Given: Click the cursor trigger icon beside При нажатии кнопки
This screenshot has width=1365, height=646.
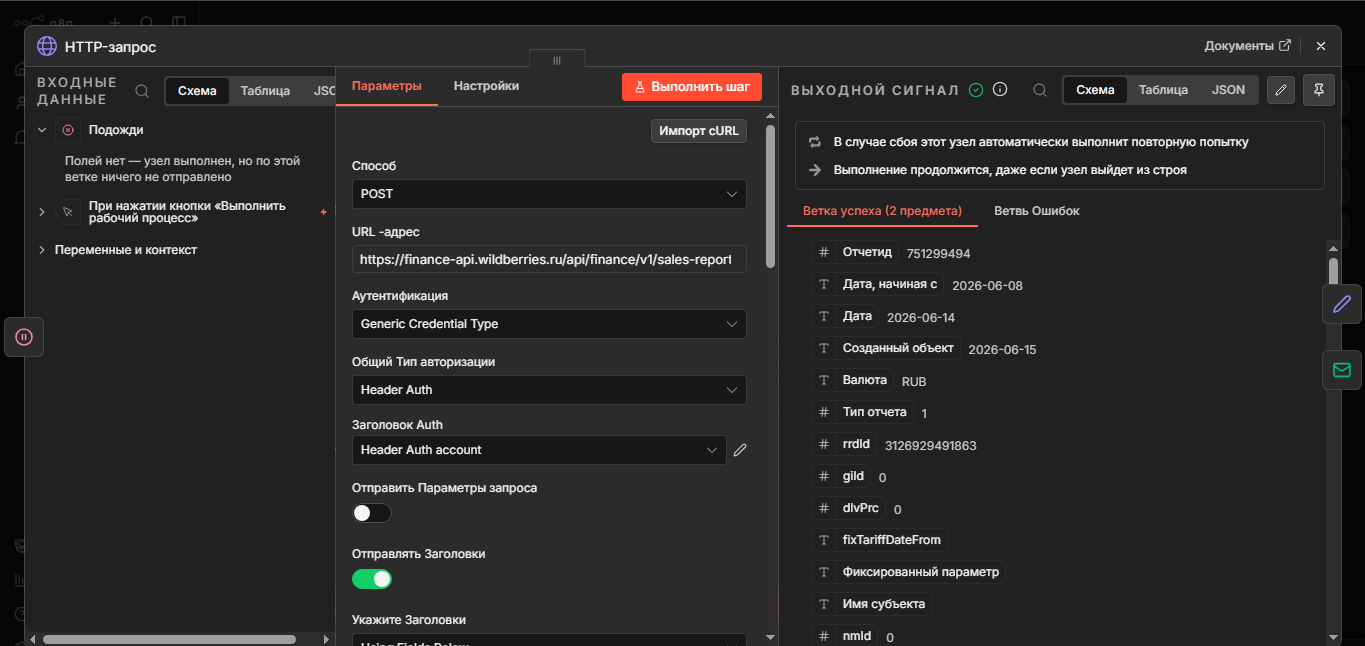Looking at the screenshot, I should 68,212.
